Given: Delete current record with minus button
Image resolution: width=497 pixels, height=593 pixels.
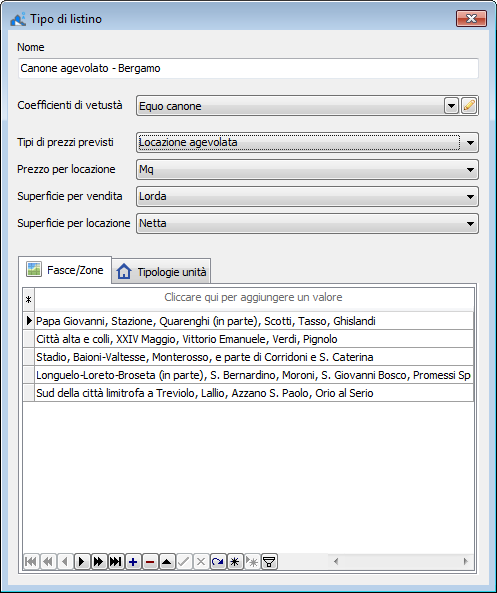Looking at the screenshot, I should tap(150, 562).
